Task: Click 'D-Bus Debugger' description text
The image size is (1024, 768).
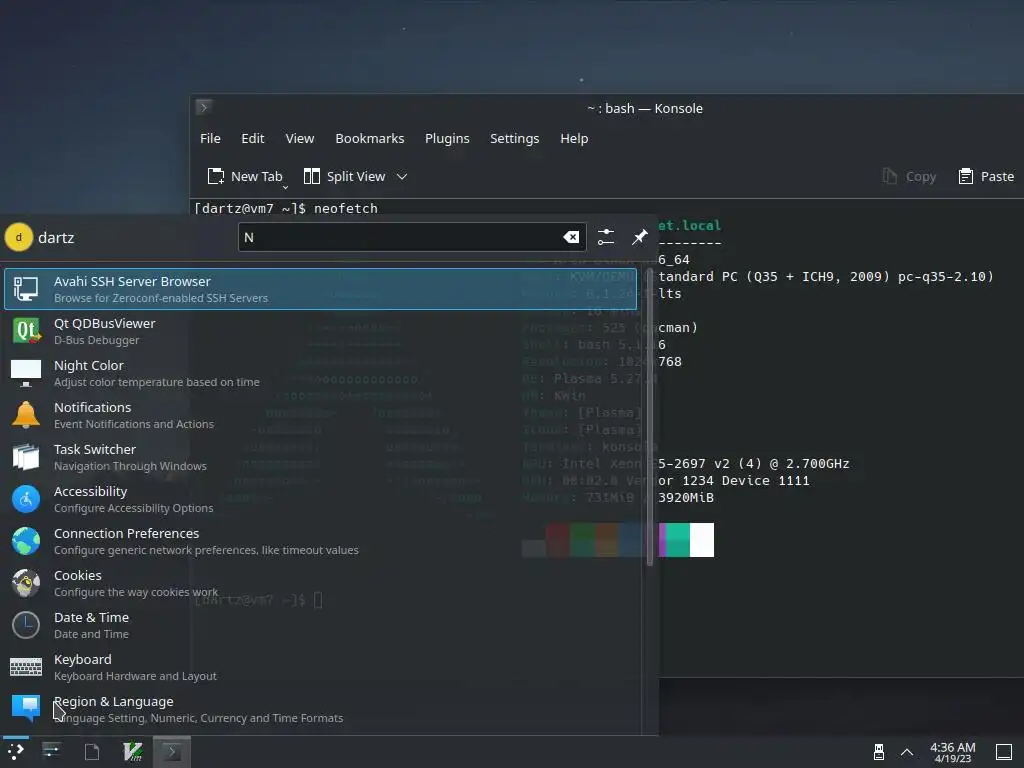Action: point(97,340)
